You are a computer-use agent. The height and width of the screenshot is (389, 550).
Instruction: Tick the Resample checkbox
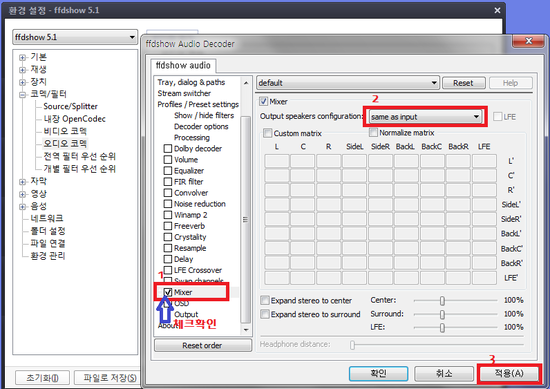[x=168, y=248]
